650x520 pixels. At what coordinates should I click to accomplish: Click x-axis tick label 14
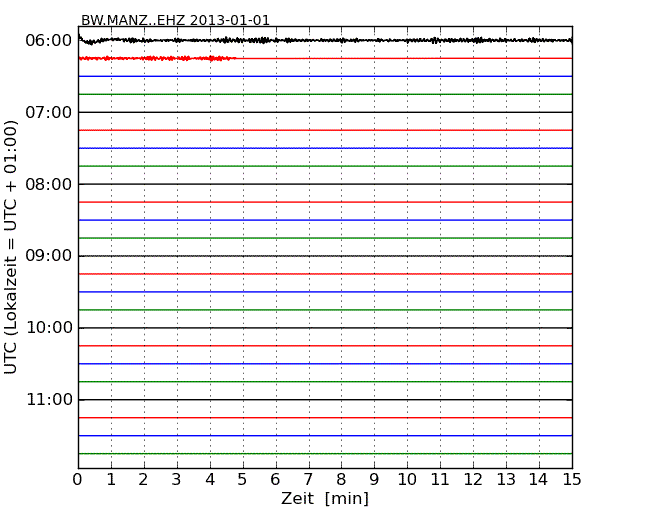[539, 480]
